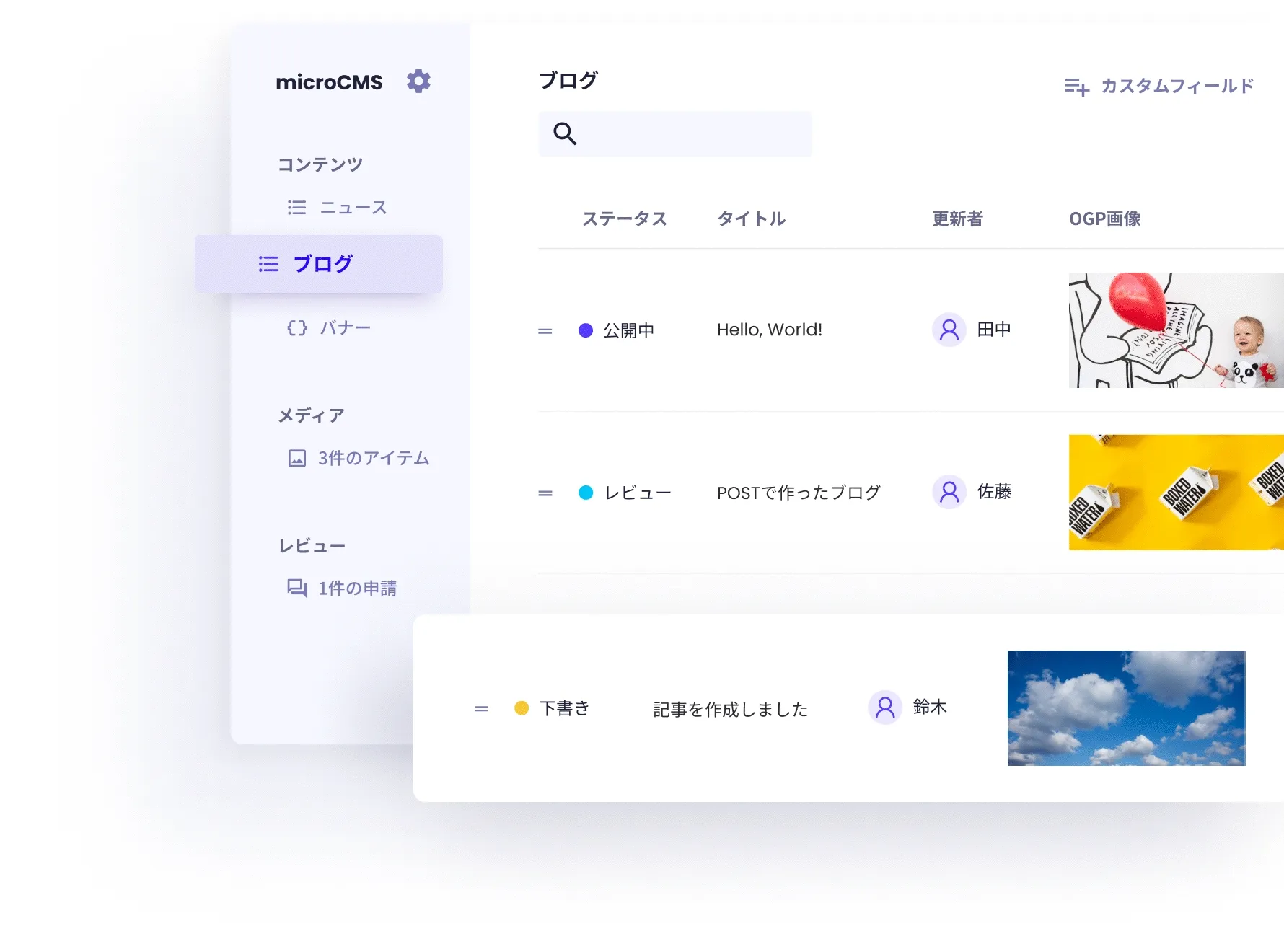The height and width of the screenshot is (952, 1284).
Task: Open sorting options on the 更新者 column
Action: pyautogui.click(x=958, y=219)
